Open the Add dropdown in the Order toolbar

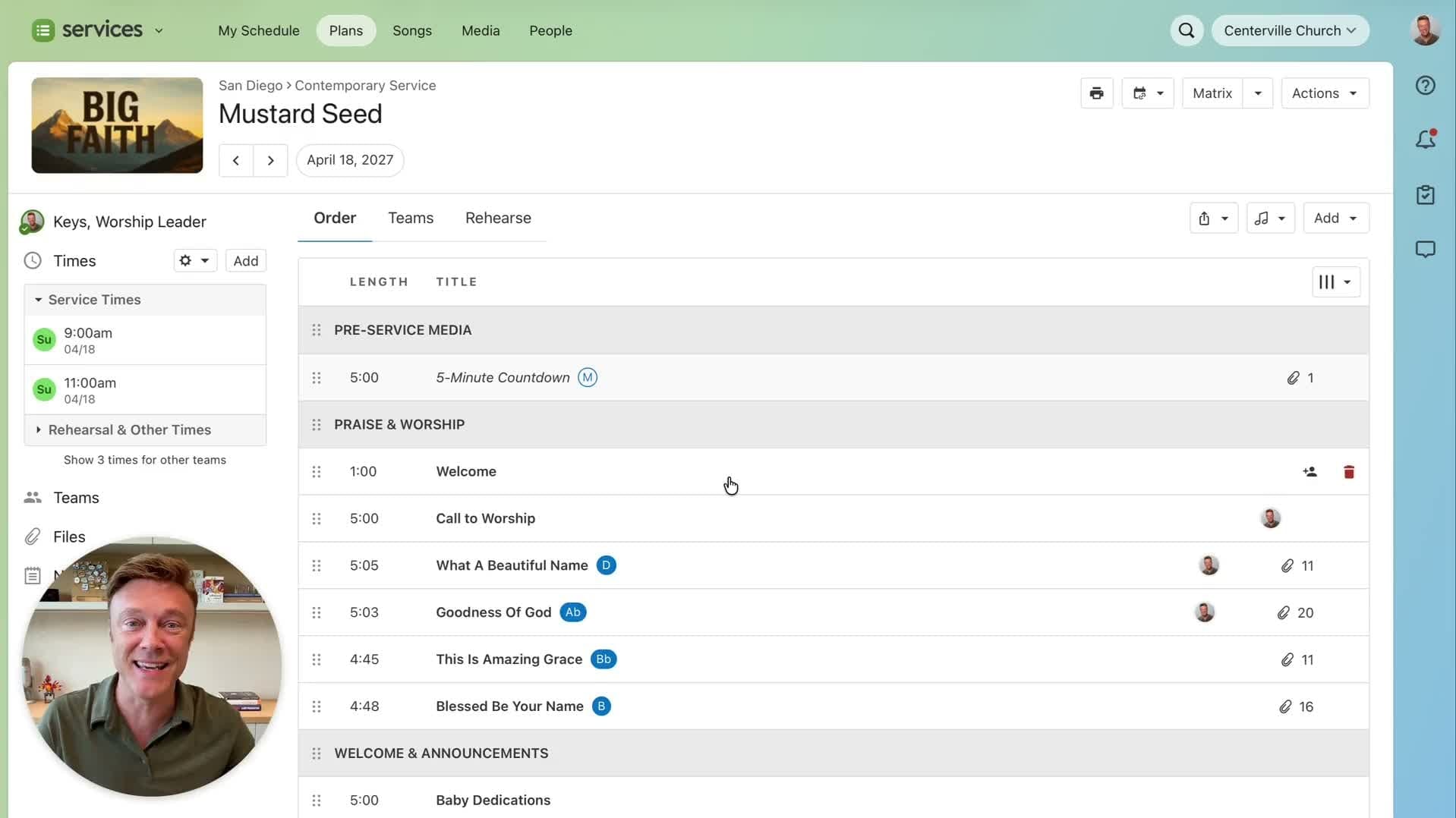1335,219
